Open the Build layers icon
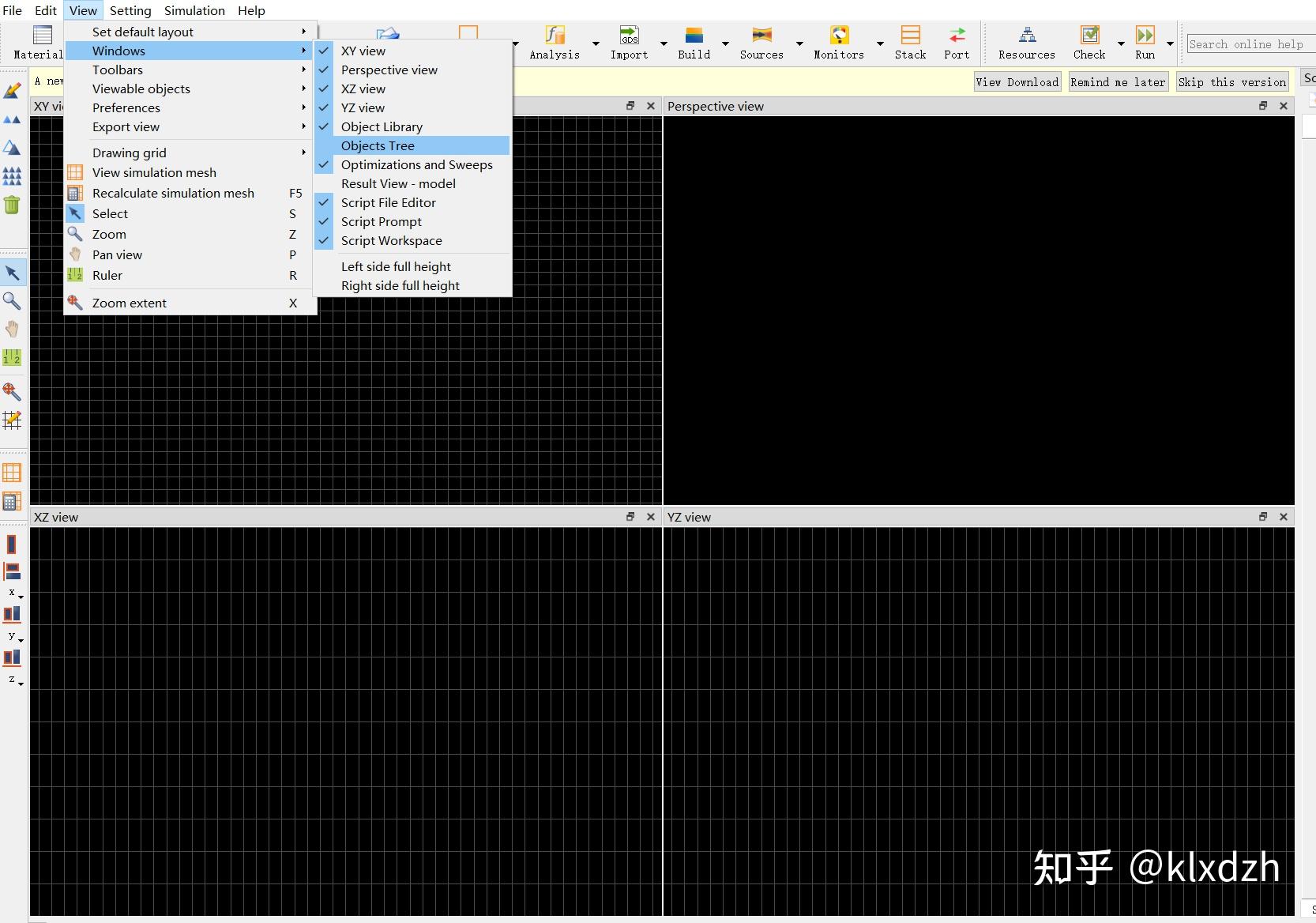 [694, 43]
